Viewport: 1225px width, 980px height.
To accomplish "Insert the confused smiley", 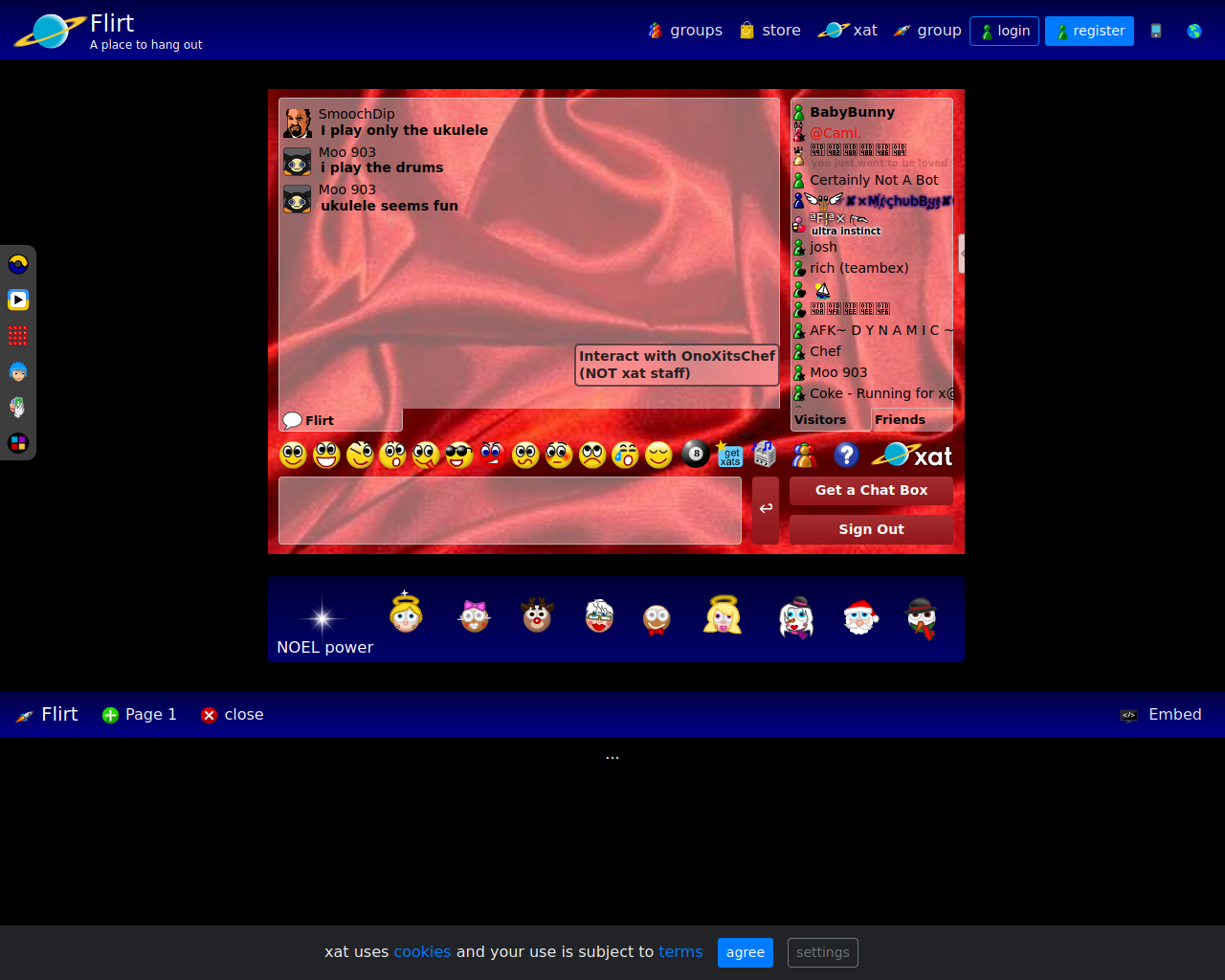I will click(x=525, y=456).
